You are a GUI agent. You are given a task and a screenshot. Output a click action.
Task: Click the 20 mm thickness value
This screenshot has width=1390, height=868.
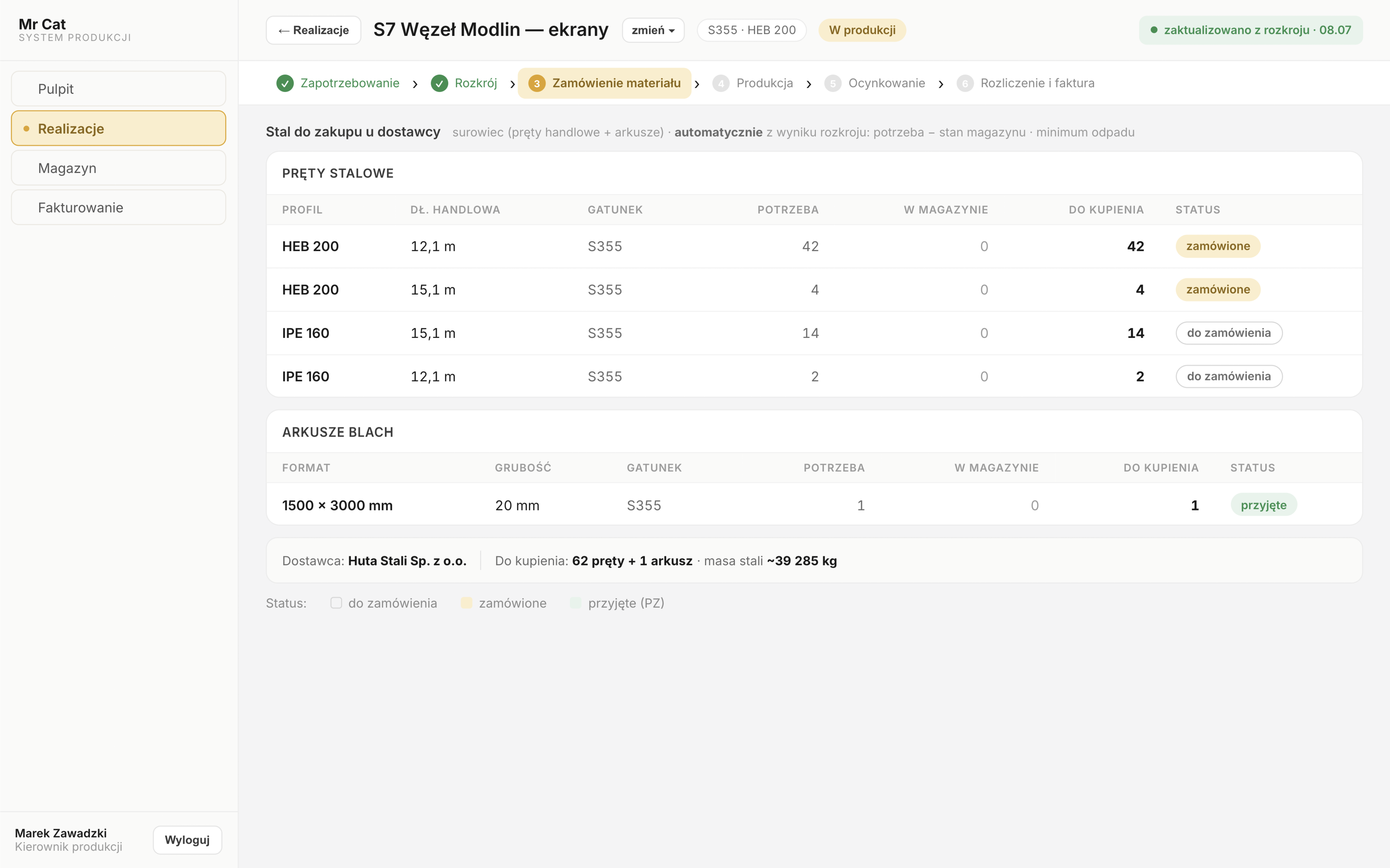517,506
